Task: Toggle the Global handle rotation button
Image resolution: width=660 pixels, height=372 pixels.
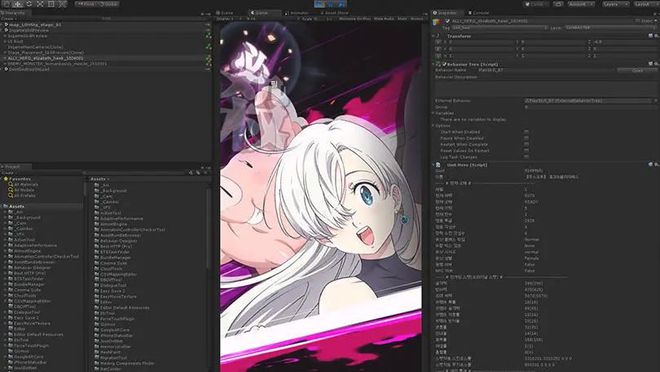Action: point(109,4)
